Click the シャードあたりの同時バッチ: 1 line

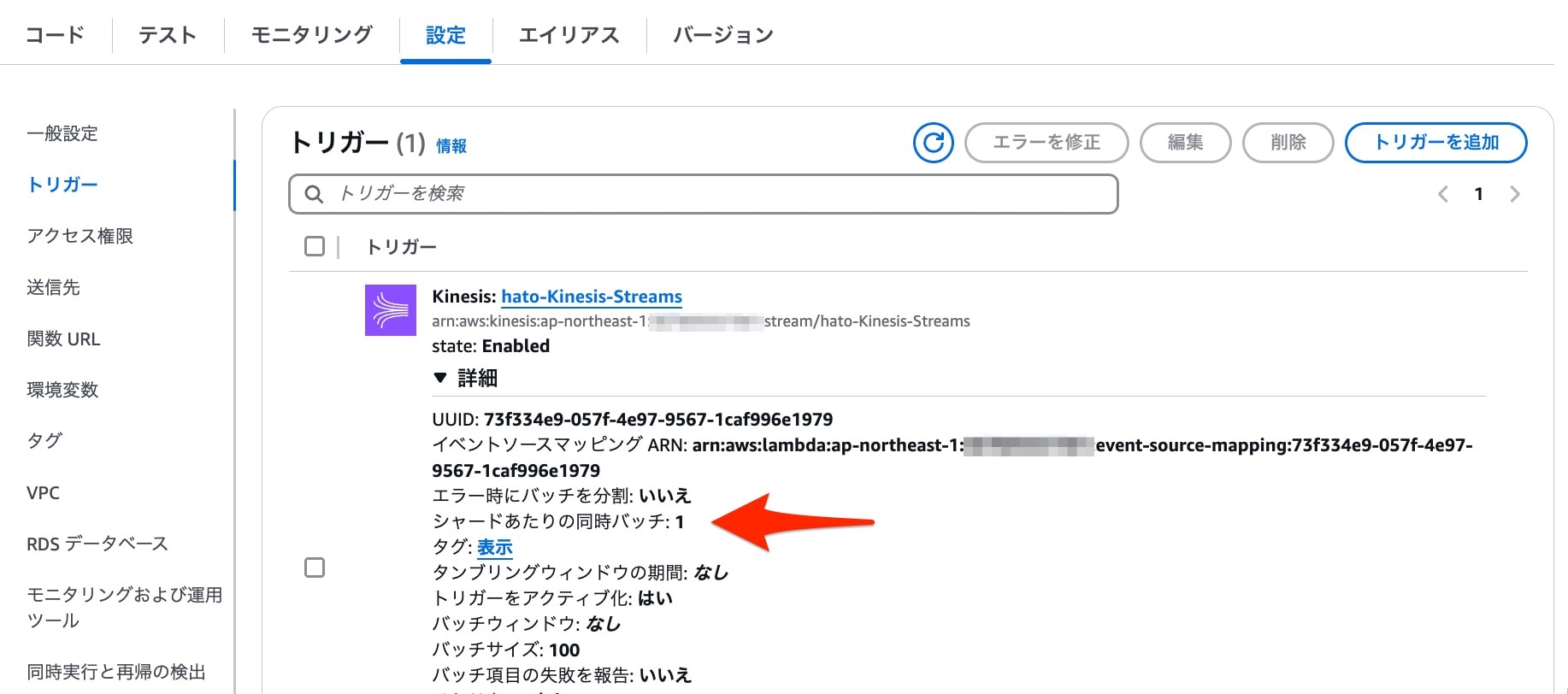click(558, 521)
